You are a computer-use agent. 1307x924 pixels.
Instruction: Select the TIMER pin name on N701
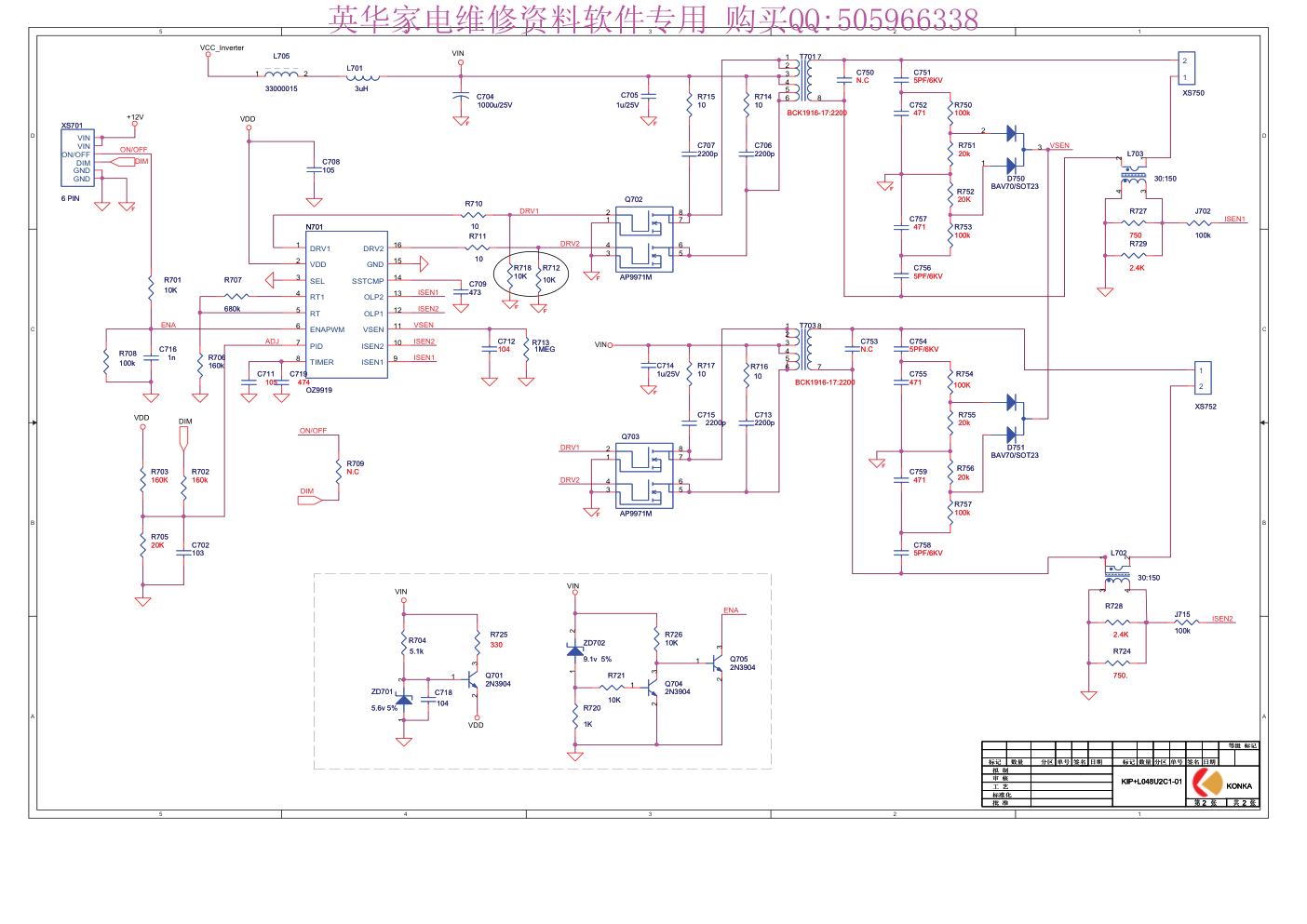(321, 362)
